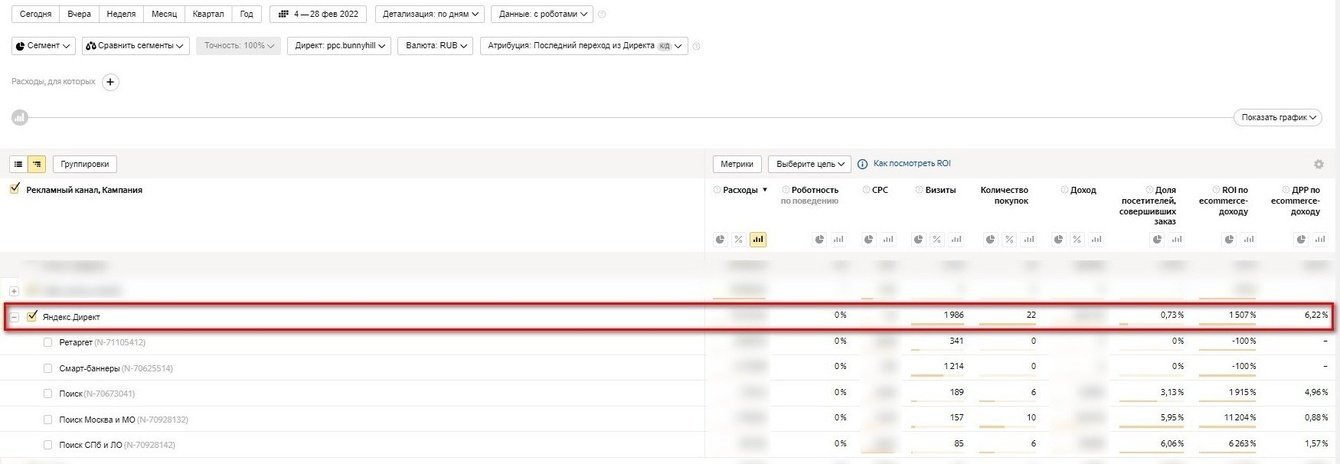This screenshot has height=464, width=1340.
Task: Select the bar chart icon under Количество покупок
Action: click(1028, 239)
